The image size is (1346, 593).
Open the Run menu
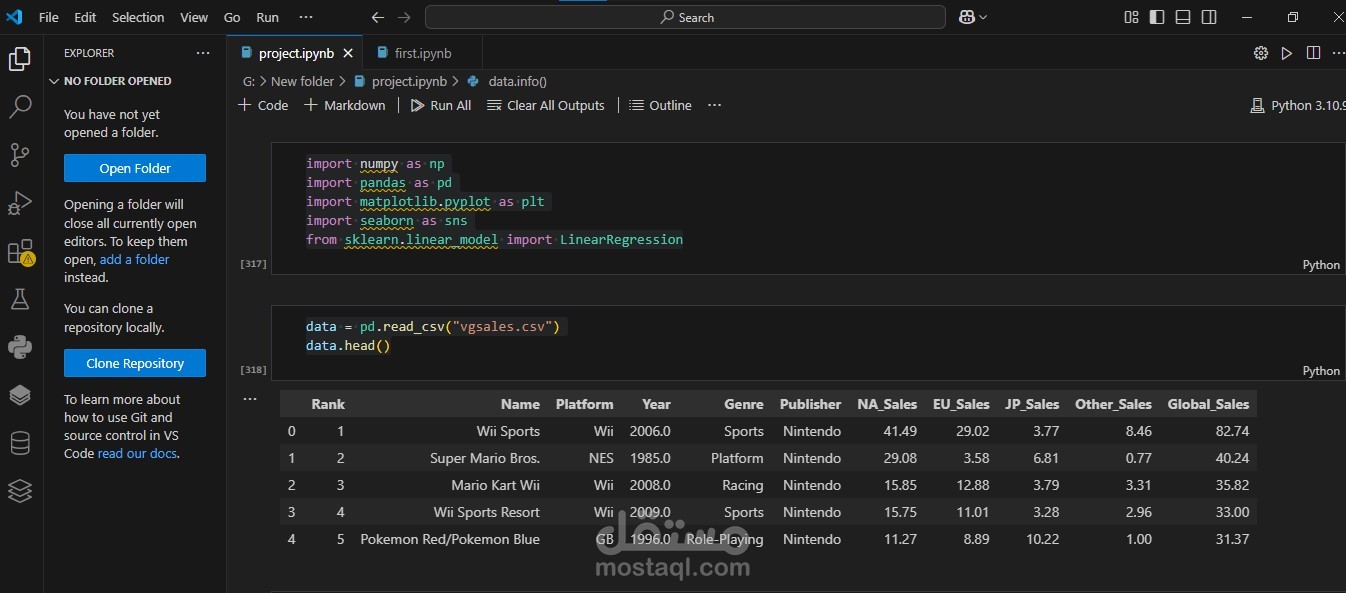pos(267,17)
